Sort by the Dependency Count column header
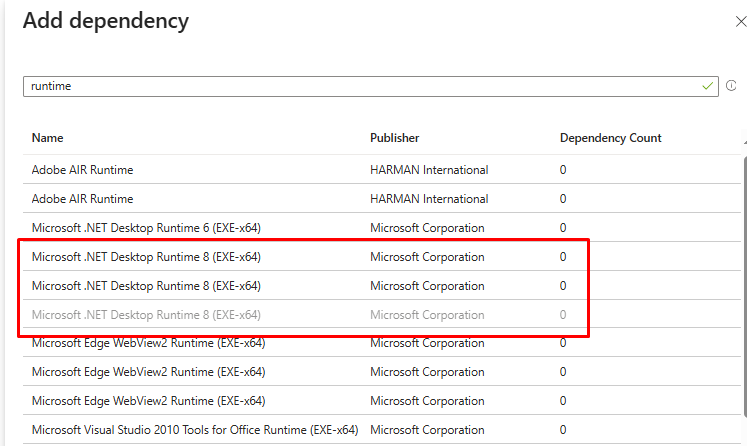This screenshot has height=446, width=747. [x=610, y=138]
